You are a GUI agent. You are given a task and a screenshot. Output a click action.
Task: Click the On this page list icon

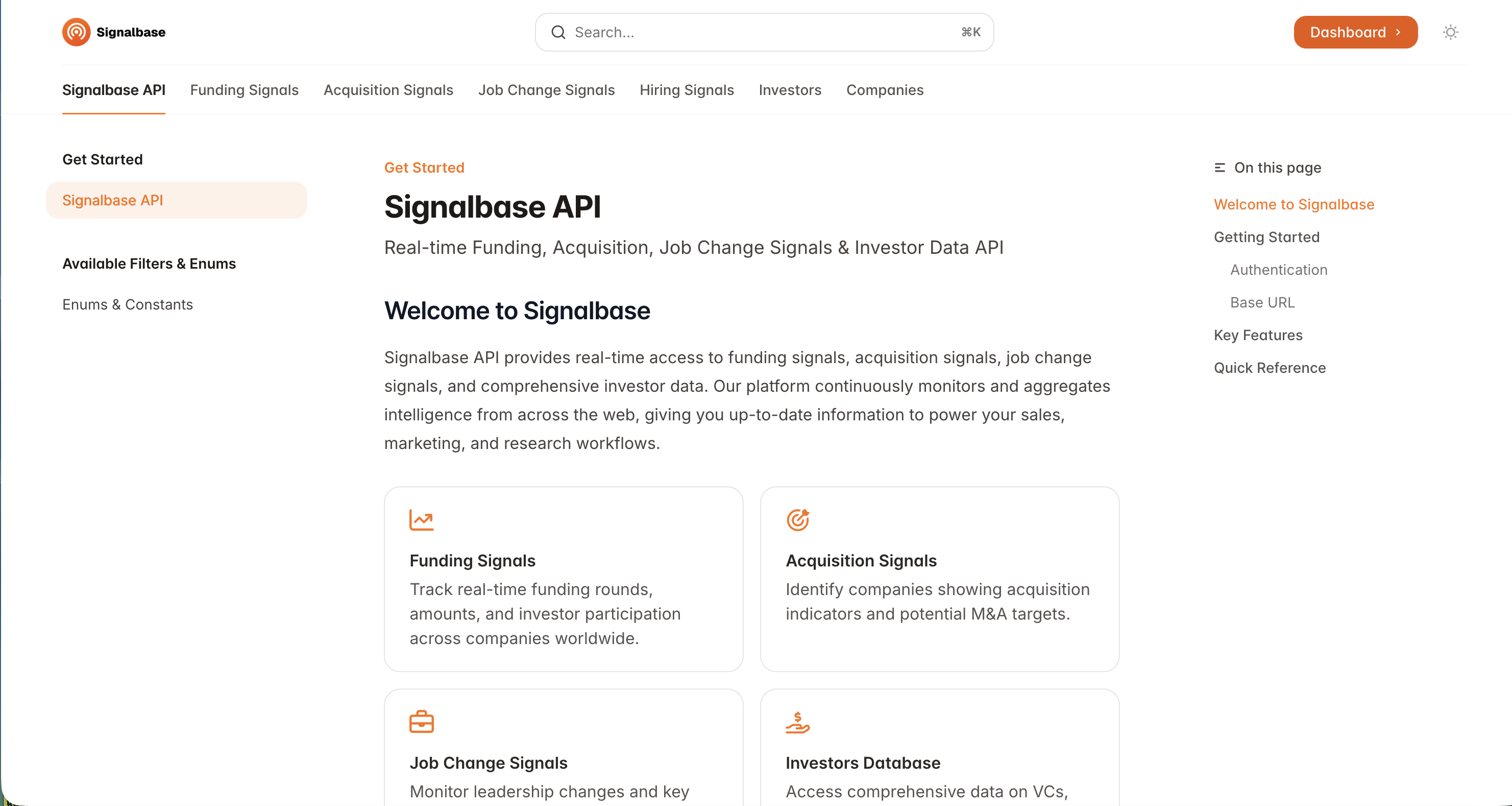tap(1220, 168)
